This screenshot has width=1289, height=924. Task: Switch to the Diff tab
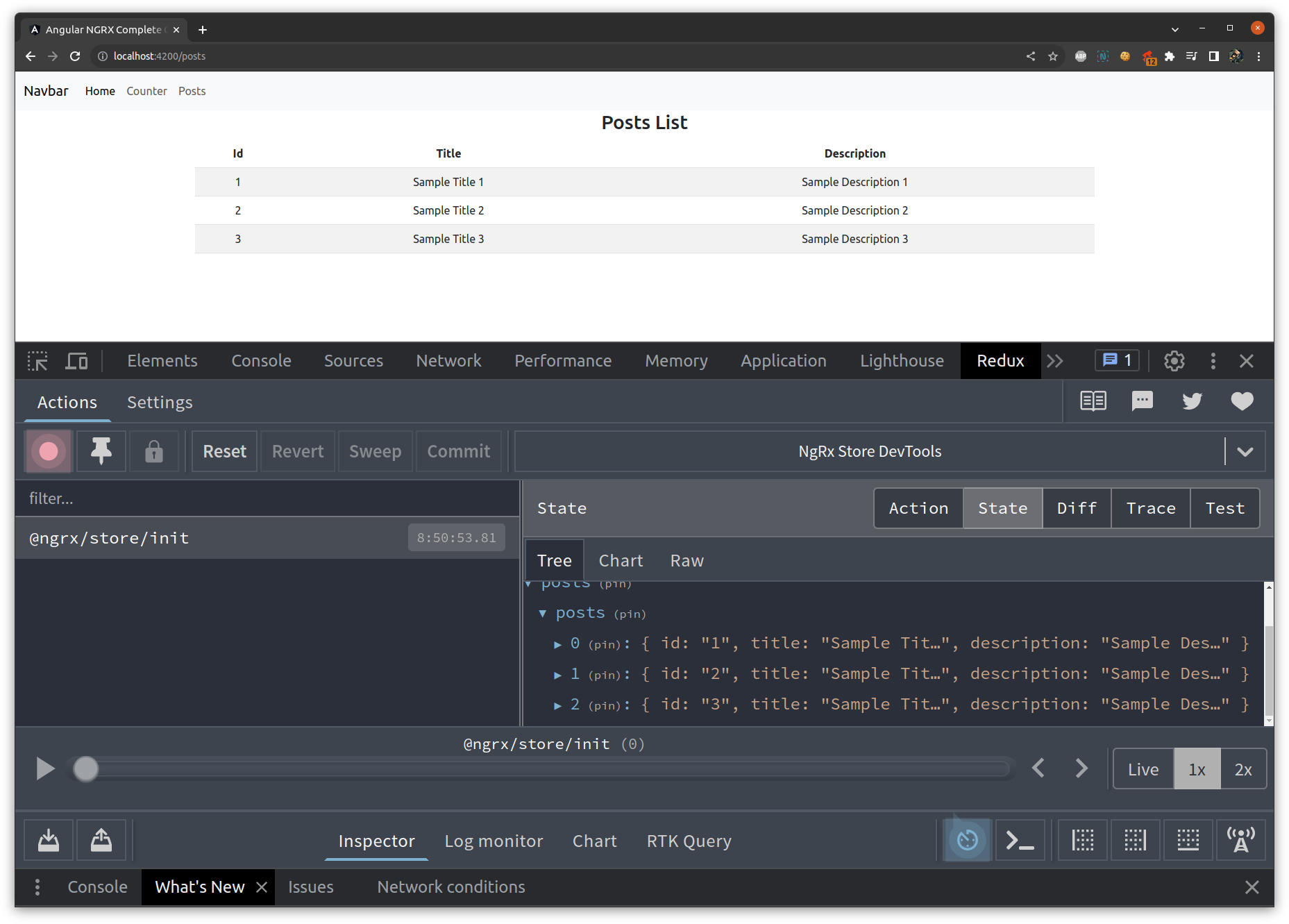tap(1076, 507)
